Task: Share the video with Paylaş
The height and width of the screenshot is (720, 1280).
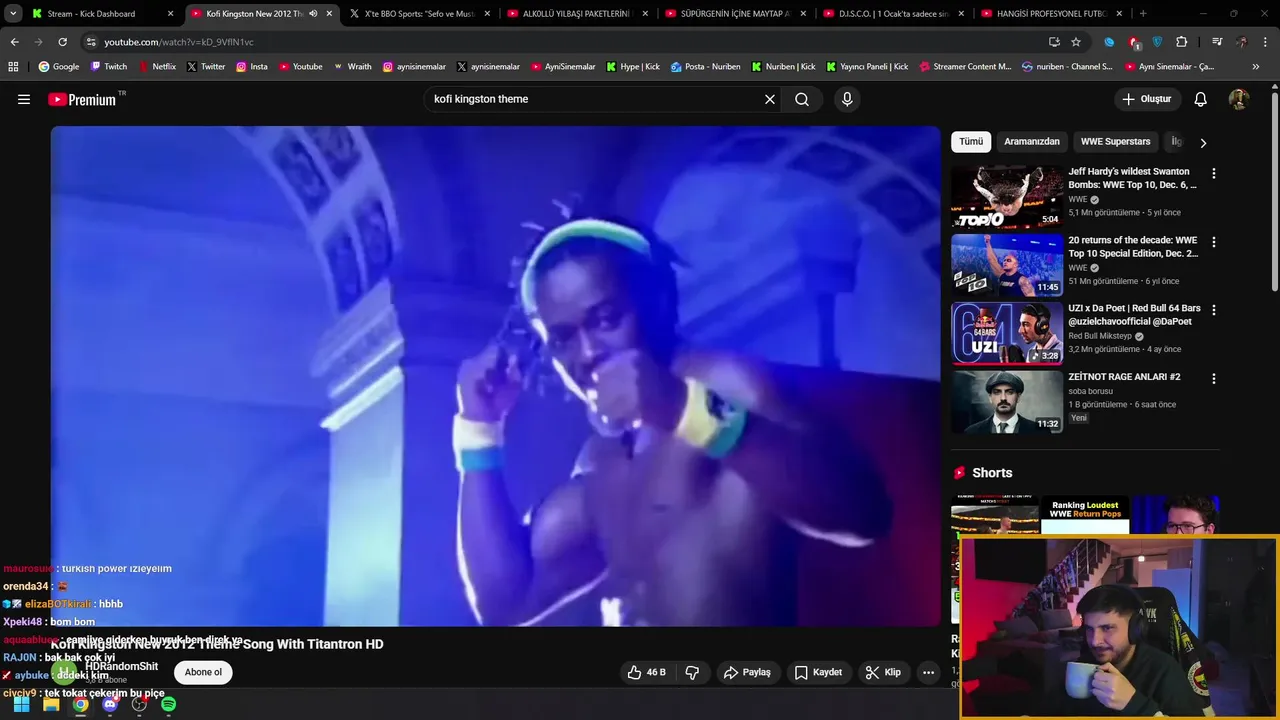Action: point(747,672)
